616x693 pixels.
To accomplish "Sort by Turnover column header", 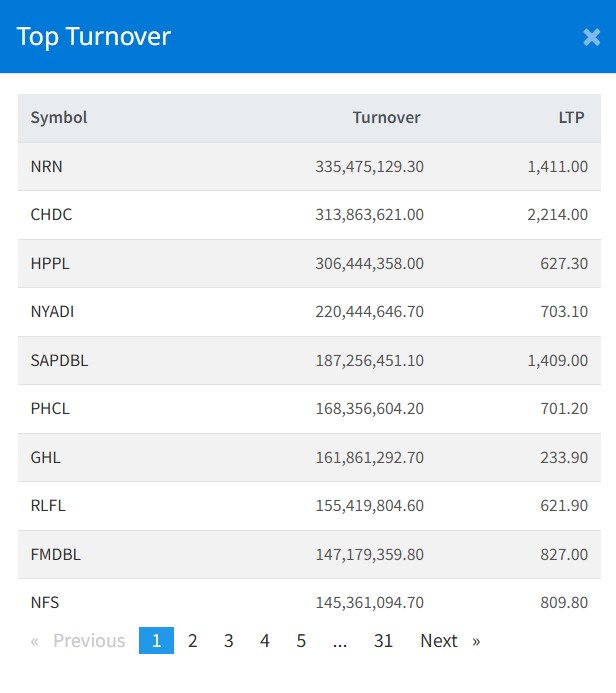I will coord(386,118).
